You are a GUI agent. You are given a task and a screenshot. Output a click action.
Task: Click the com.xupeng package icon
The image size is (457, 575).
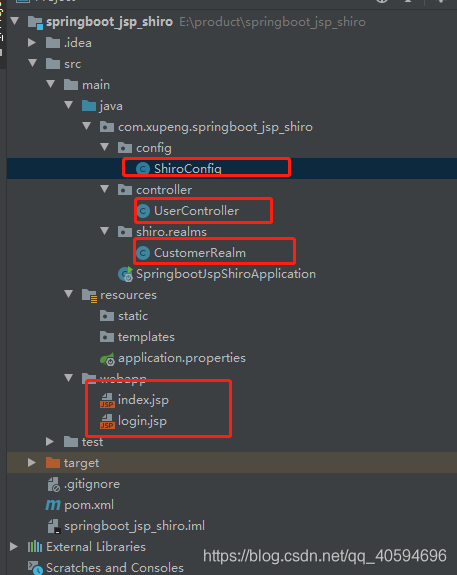click(107, 127)
